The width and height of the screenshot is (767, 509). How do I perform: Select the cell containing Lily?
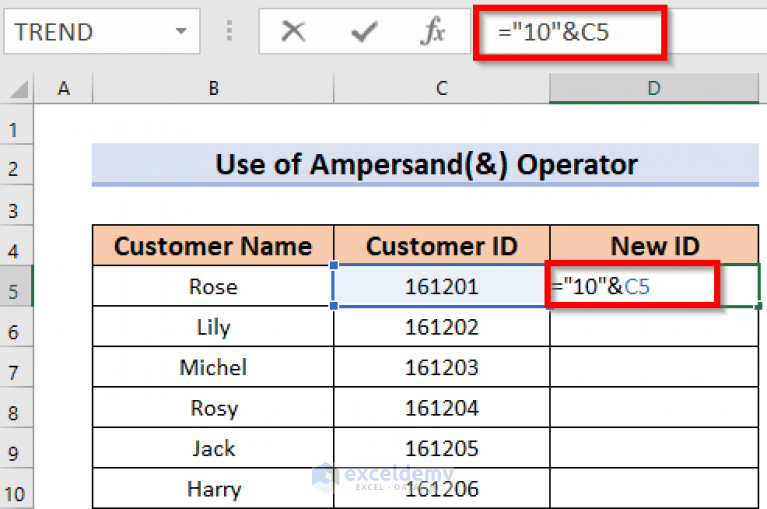[213, 327]
